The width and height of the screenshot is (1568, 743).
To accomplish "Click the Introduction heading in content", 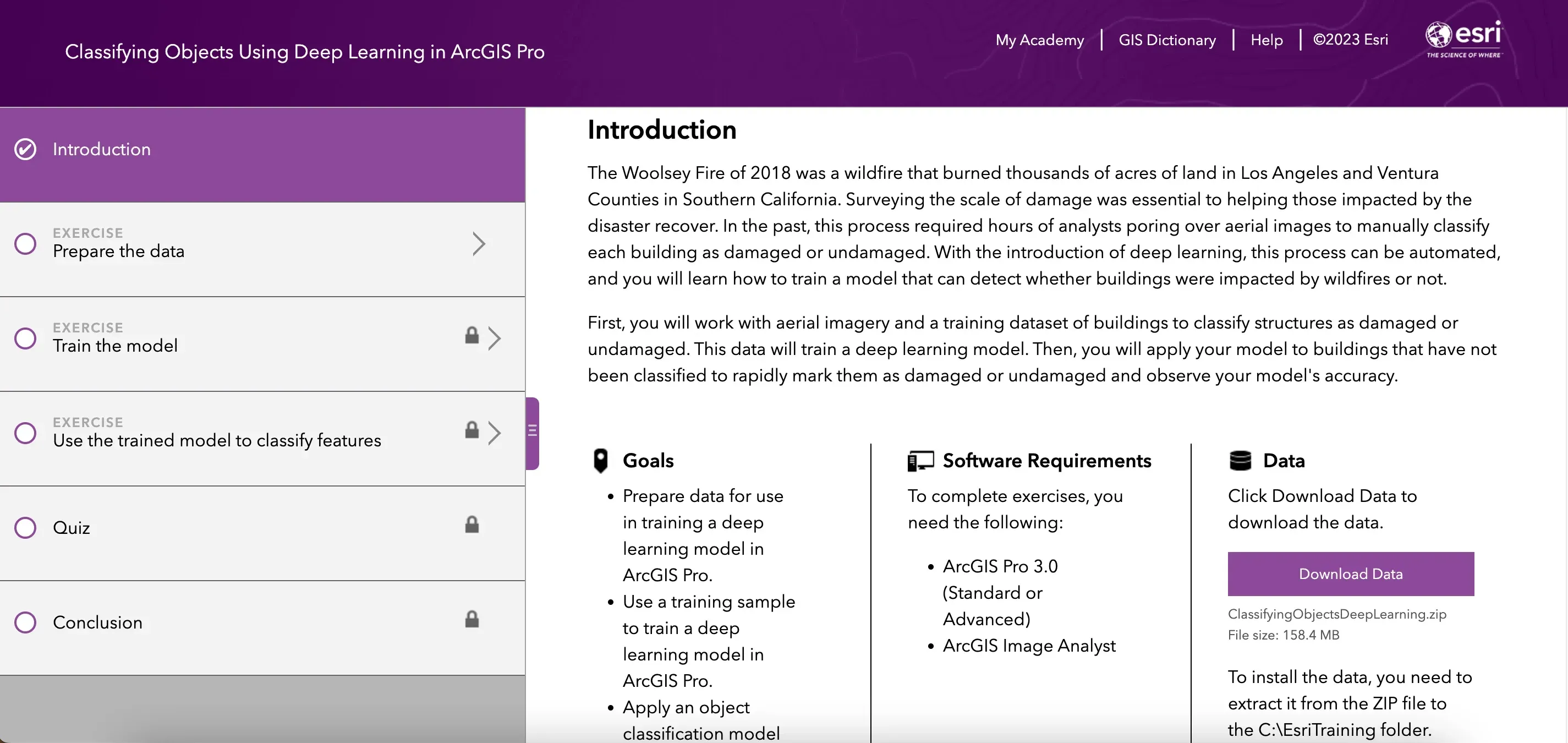I will tap(662, 130).
